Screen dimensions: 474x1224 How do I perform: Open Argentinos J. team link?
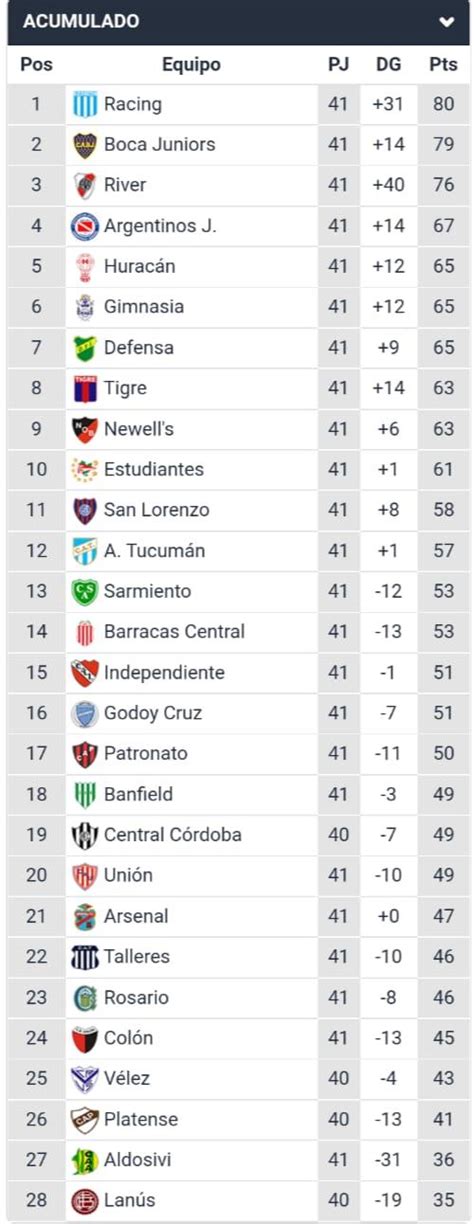160,226
